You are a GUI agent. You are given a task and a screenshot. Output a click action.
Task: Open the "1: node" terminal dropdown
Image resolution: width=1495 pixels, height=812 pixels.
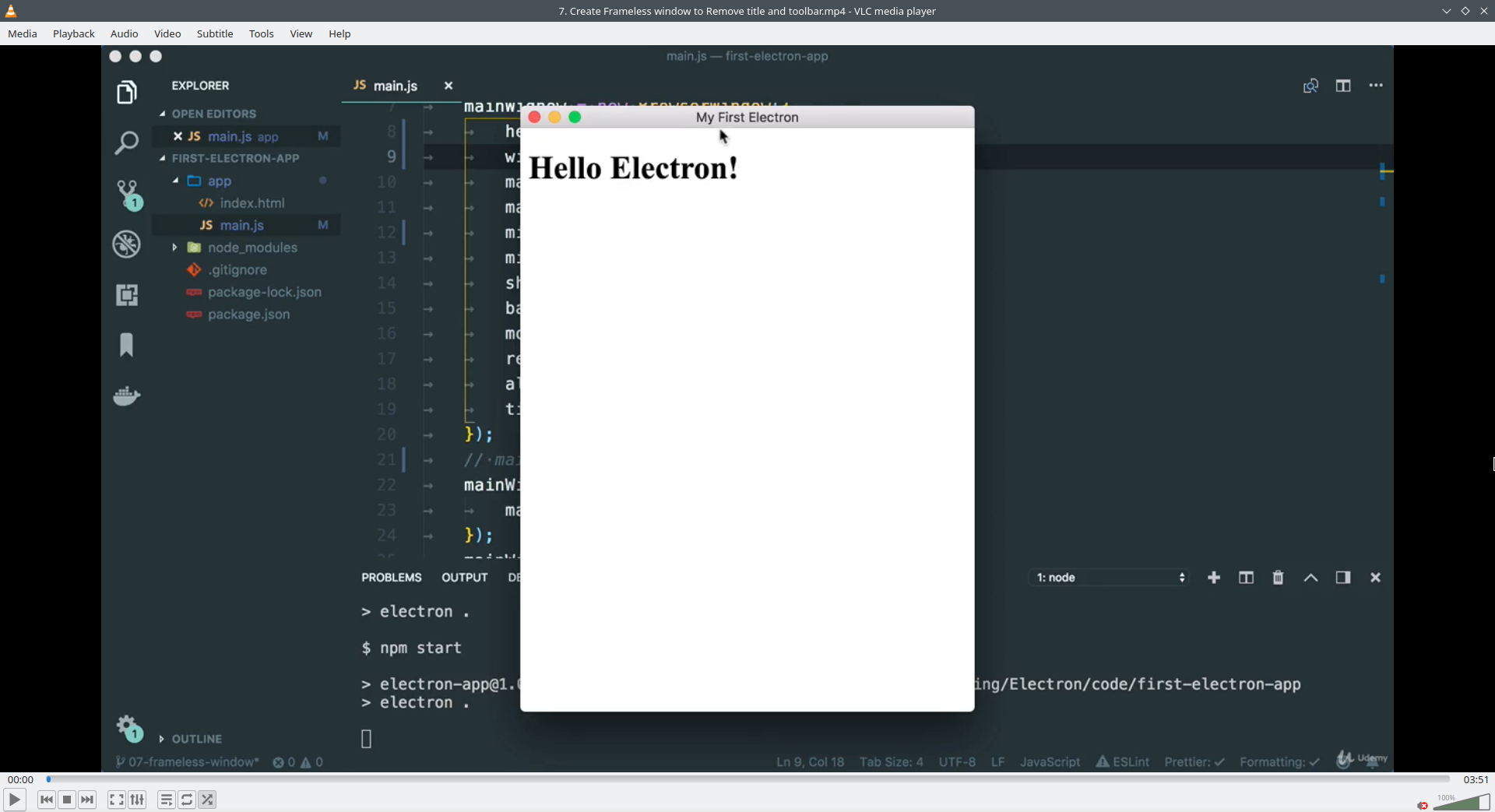1110,578
